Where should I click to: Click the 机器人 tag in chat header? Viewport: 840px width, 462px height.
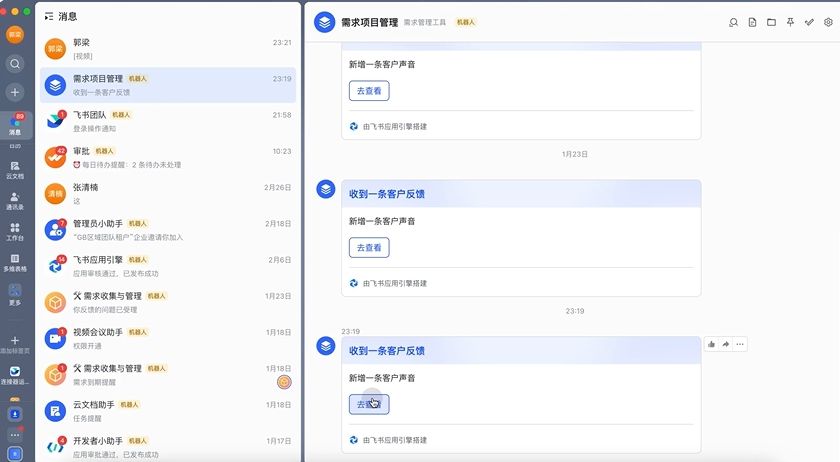pos(466,22)
